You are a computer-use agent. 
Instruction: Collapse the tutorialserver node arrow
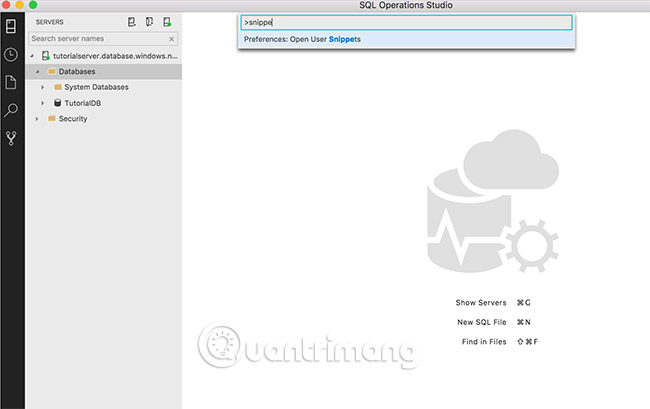(32, 56)
